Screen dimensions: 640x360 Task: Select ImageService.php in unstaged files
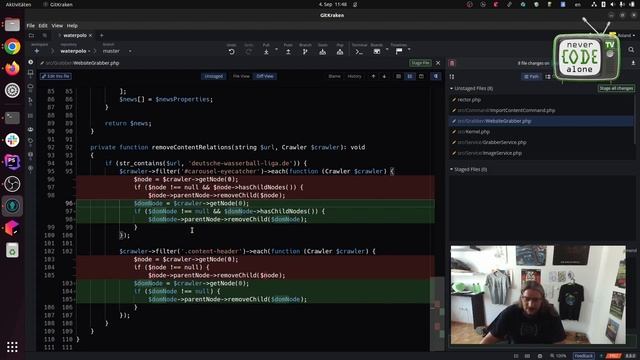coord(541,153)
